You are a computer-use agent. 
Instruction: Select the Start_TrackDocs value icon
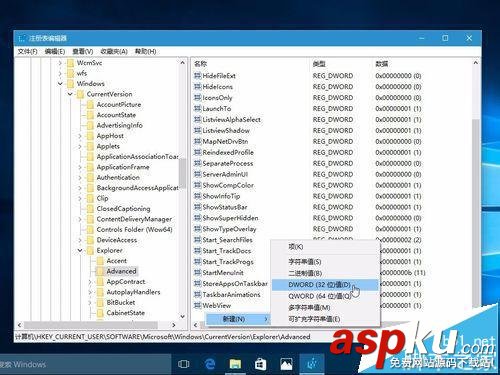[198, 251]
